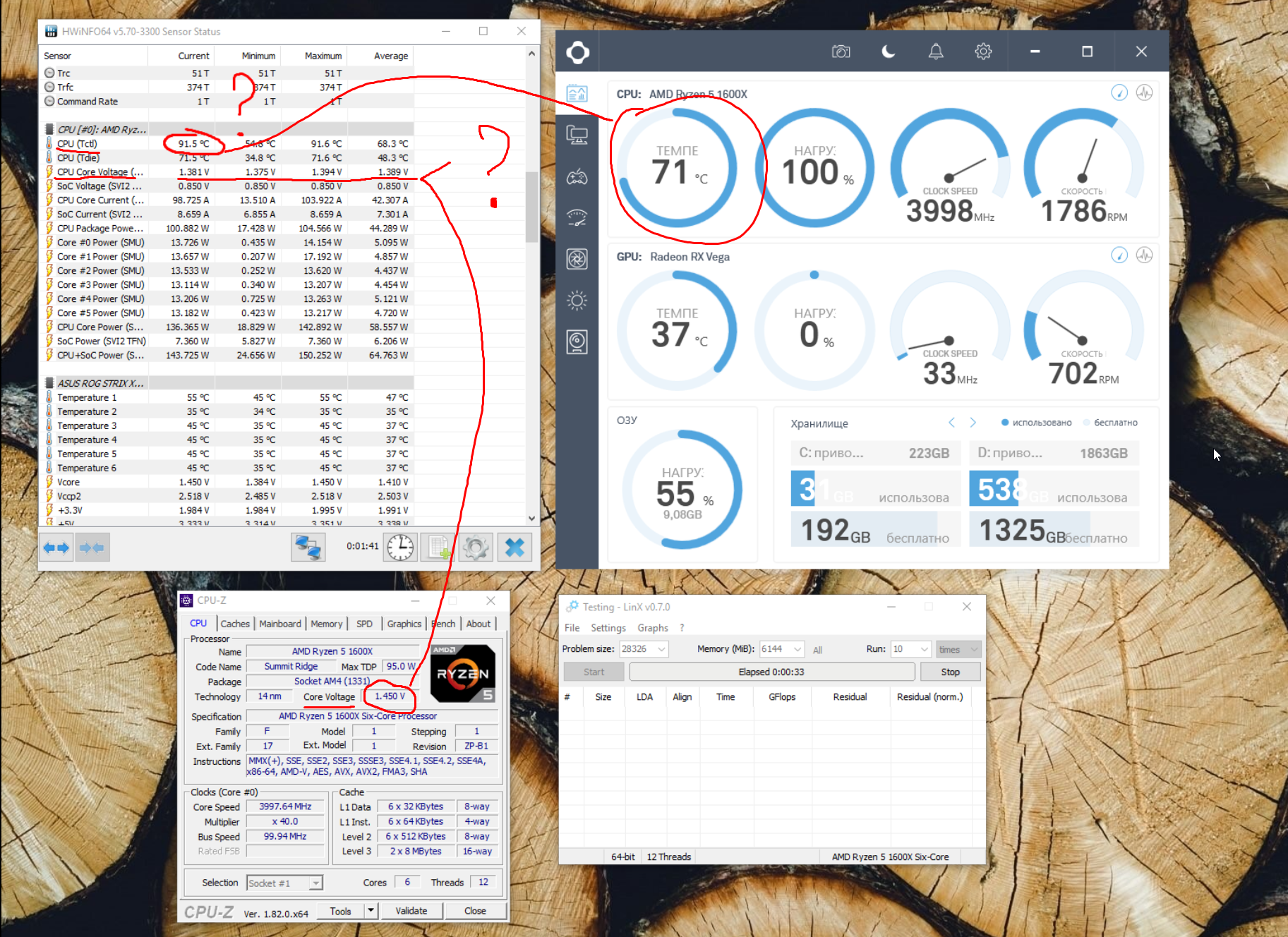Switch to the Graphics tab in CPU-Z

click(x=404, y=624)
